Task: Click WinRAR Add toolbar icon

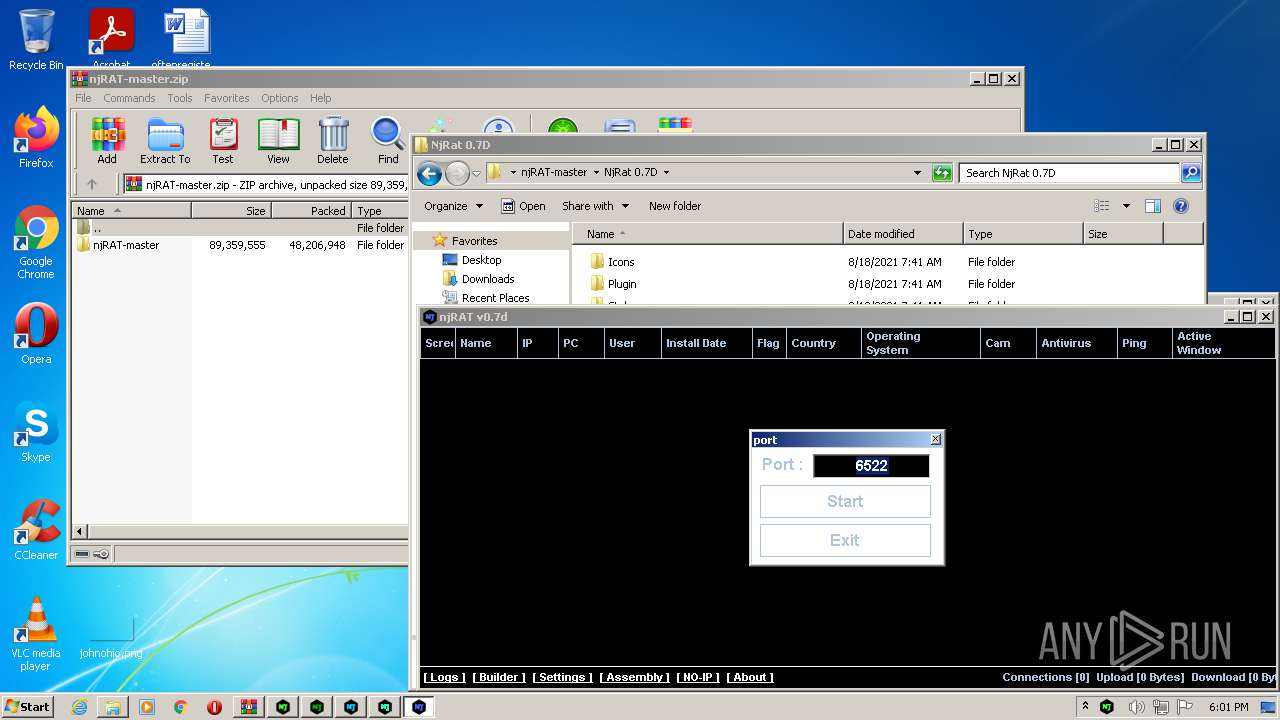Action: [x=107, y=140]
